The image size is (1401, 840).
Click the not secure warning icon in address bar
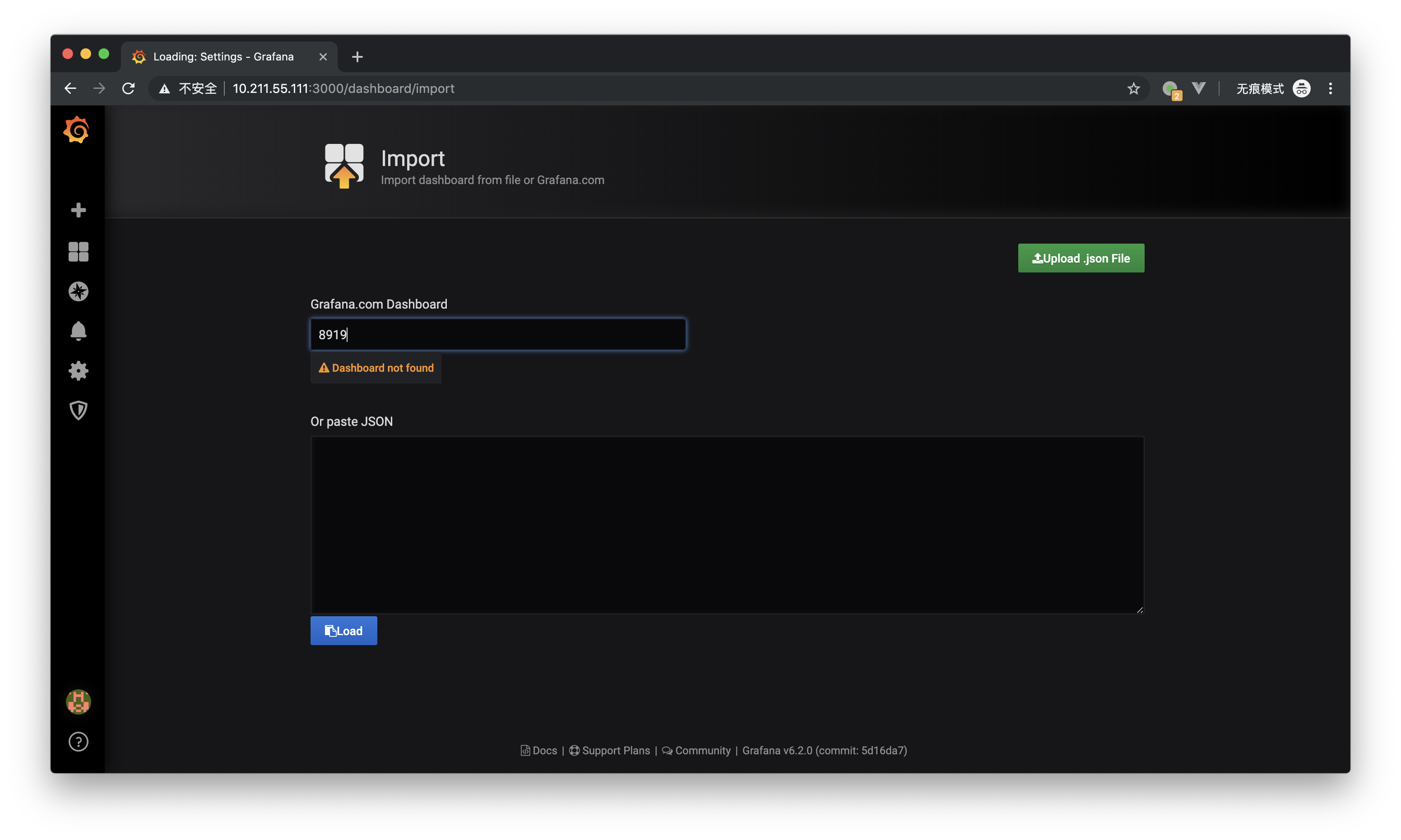pyautogui.click(x=164, y=89)
